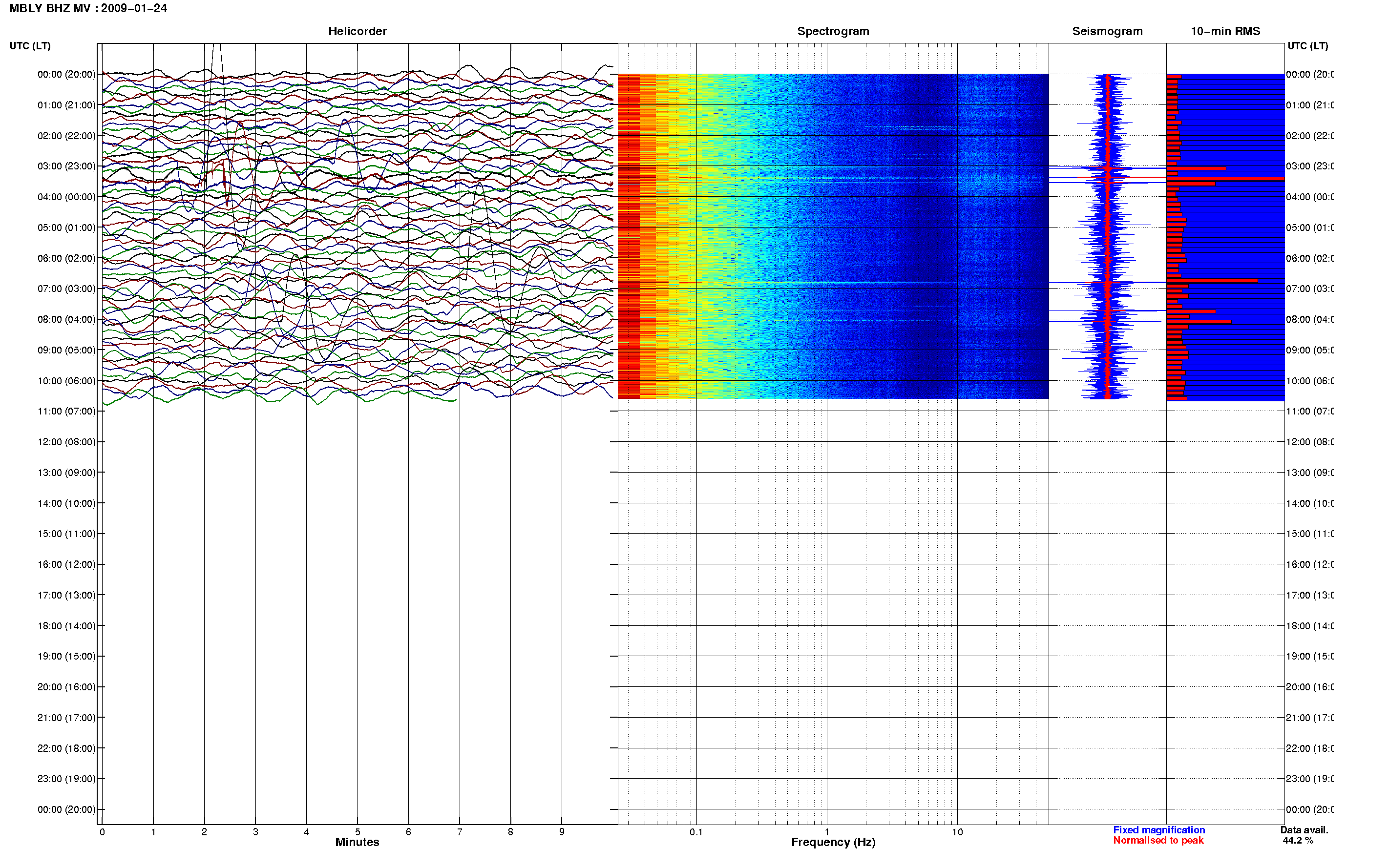Image resolution: width=1389 pixels, height=868 pixels.
Task: Click the red low-frequency band of the spectrogram
Action: (629, 236)
